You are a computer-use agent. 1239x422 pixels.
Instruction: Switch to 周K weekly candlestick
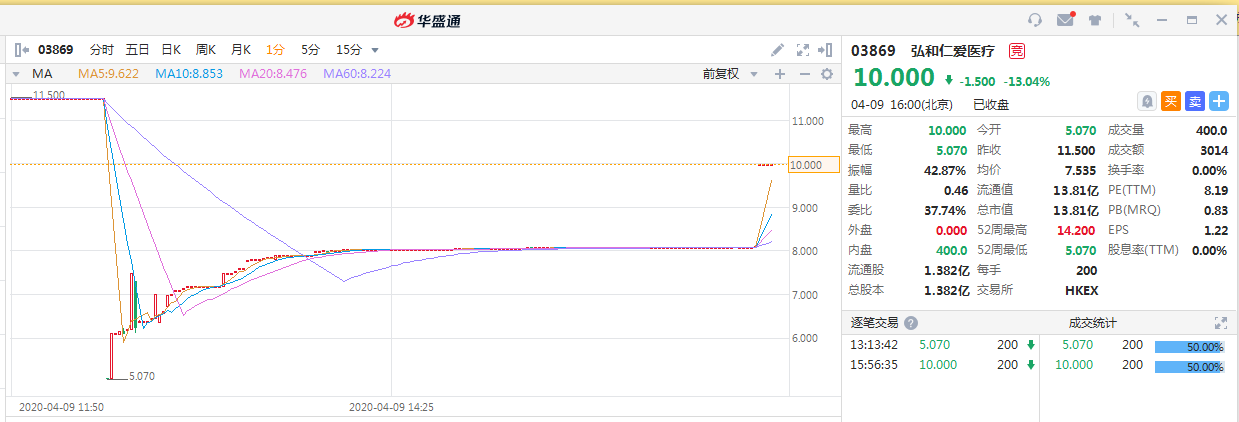(x=206, y=49)
